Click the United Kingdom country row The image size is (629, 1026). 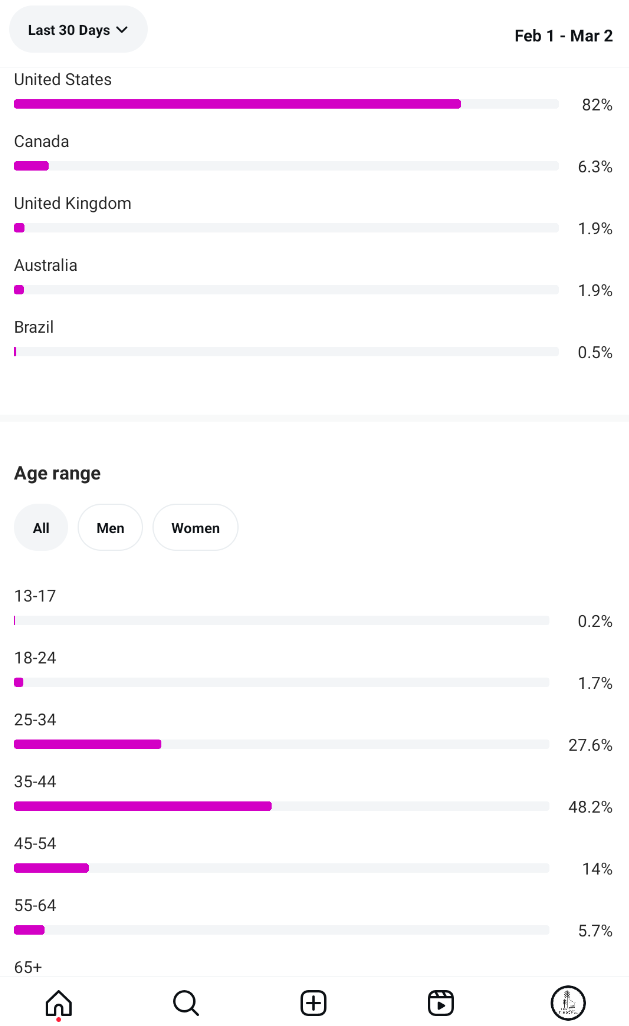tap(313, 216)
